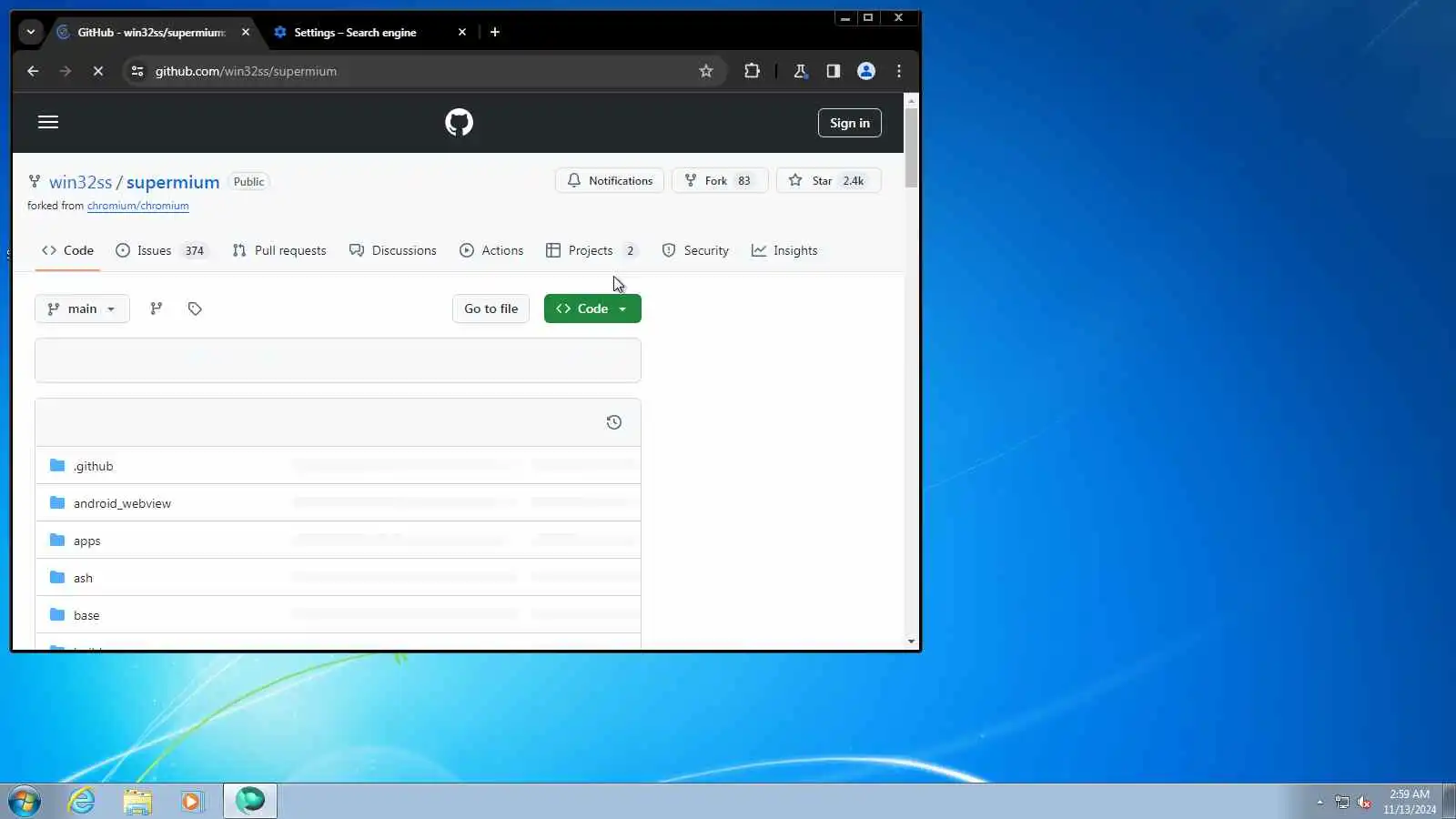Open the browser profile avatar

pos(866,71)
